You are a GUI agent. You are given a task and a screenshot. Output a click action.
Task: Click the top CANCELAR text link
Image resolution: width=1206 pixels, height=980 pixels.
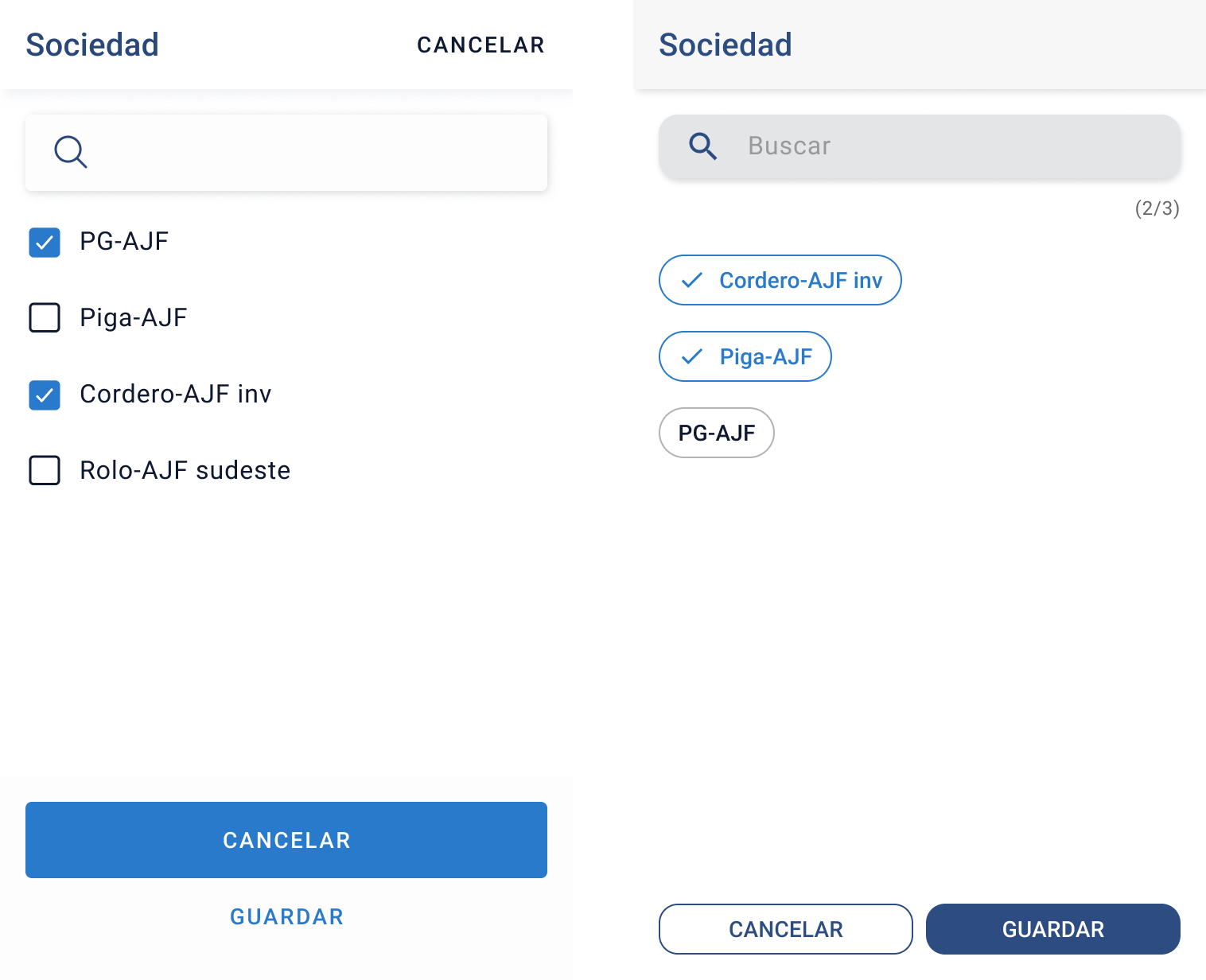tap(480, 45)
